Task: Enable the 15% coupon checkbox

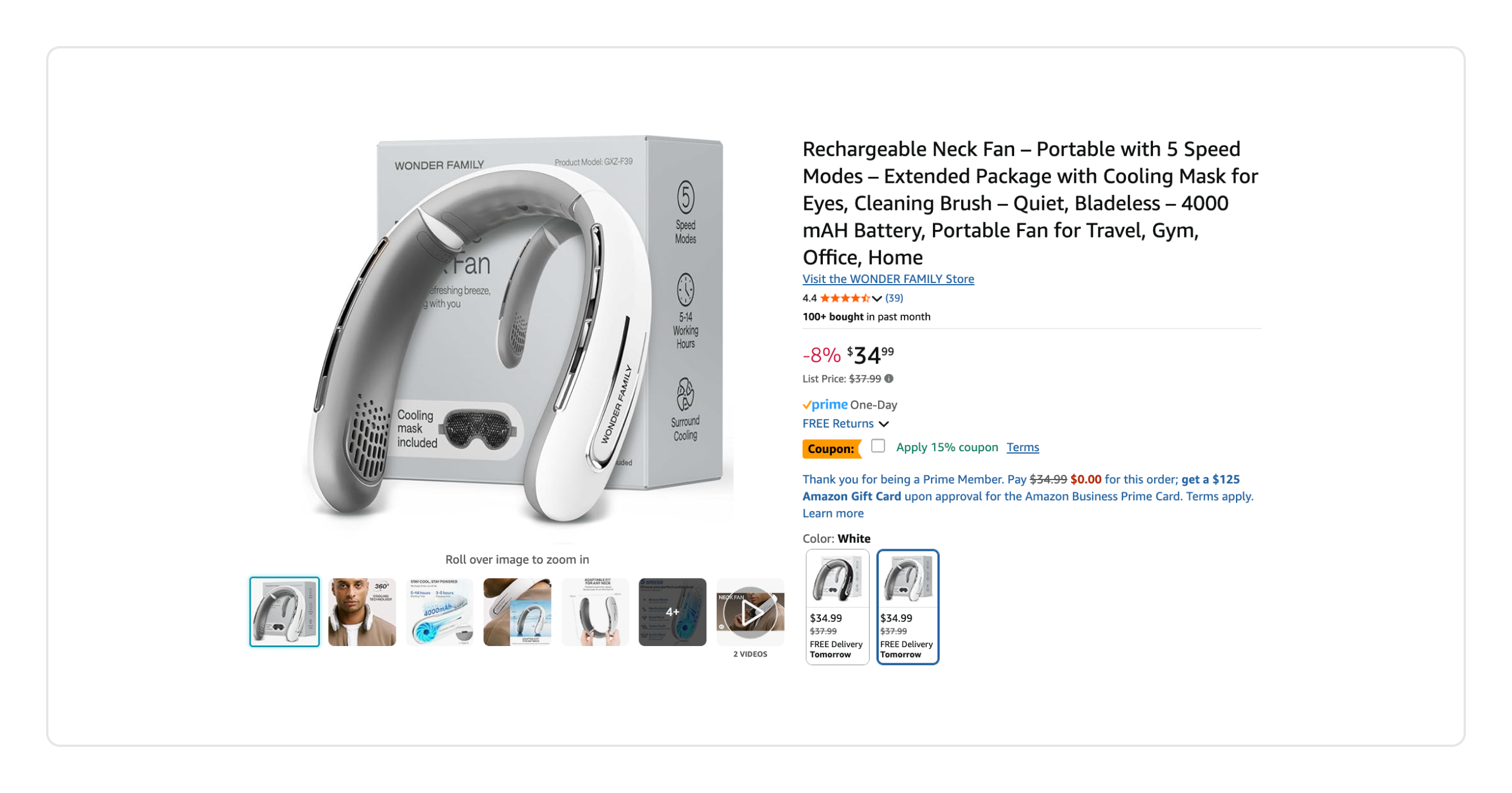Action: (878, 446)
